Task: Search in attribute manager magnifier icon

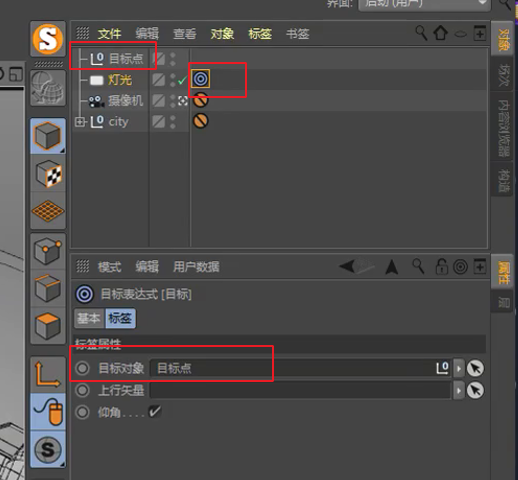Action: point(418,266)
